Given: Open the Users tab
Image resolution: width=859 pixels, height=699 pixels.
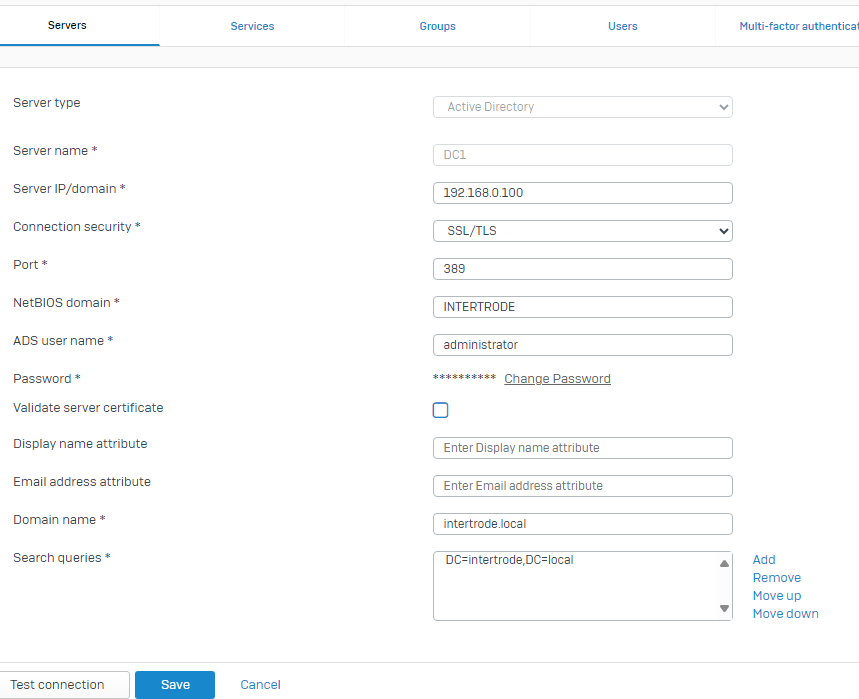Looking at the screenshot, I should point(622,26).
